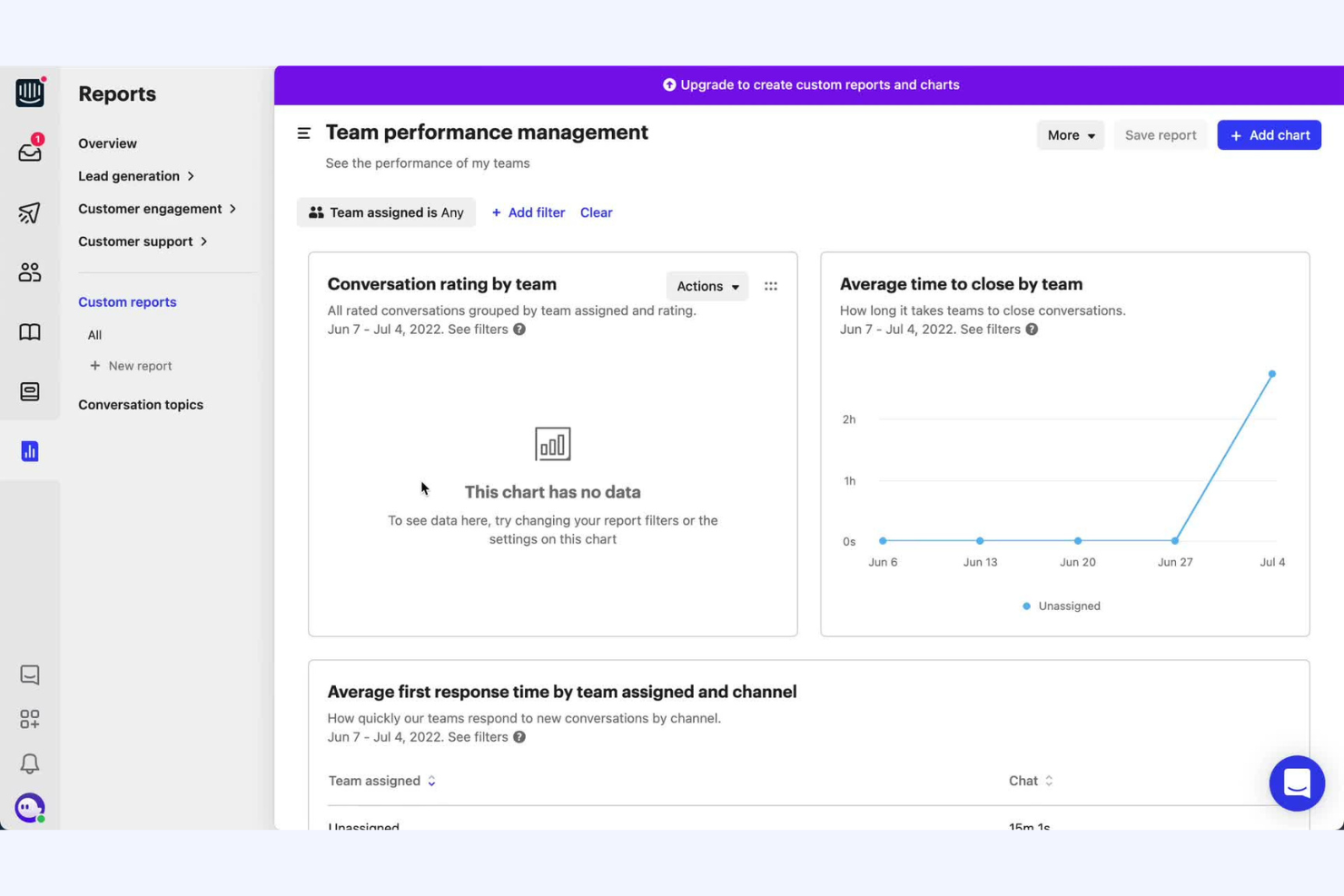The width and height of the screenshot is (1344, 896).
Task: Clear the applied report filters
Action: click(x=596, y=212)
